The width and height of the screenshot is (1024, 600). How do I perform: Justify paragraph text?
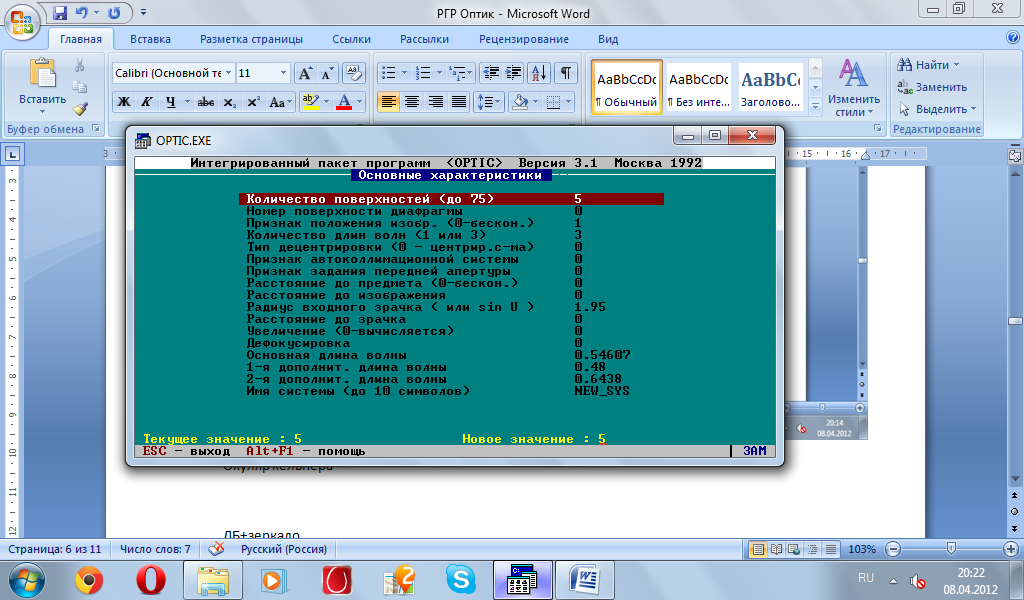459,102
